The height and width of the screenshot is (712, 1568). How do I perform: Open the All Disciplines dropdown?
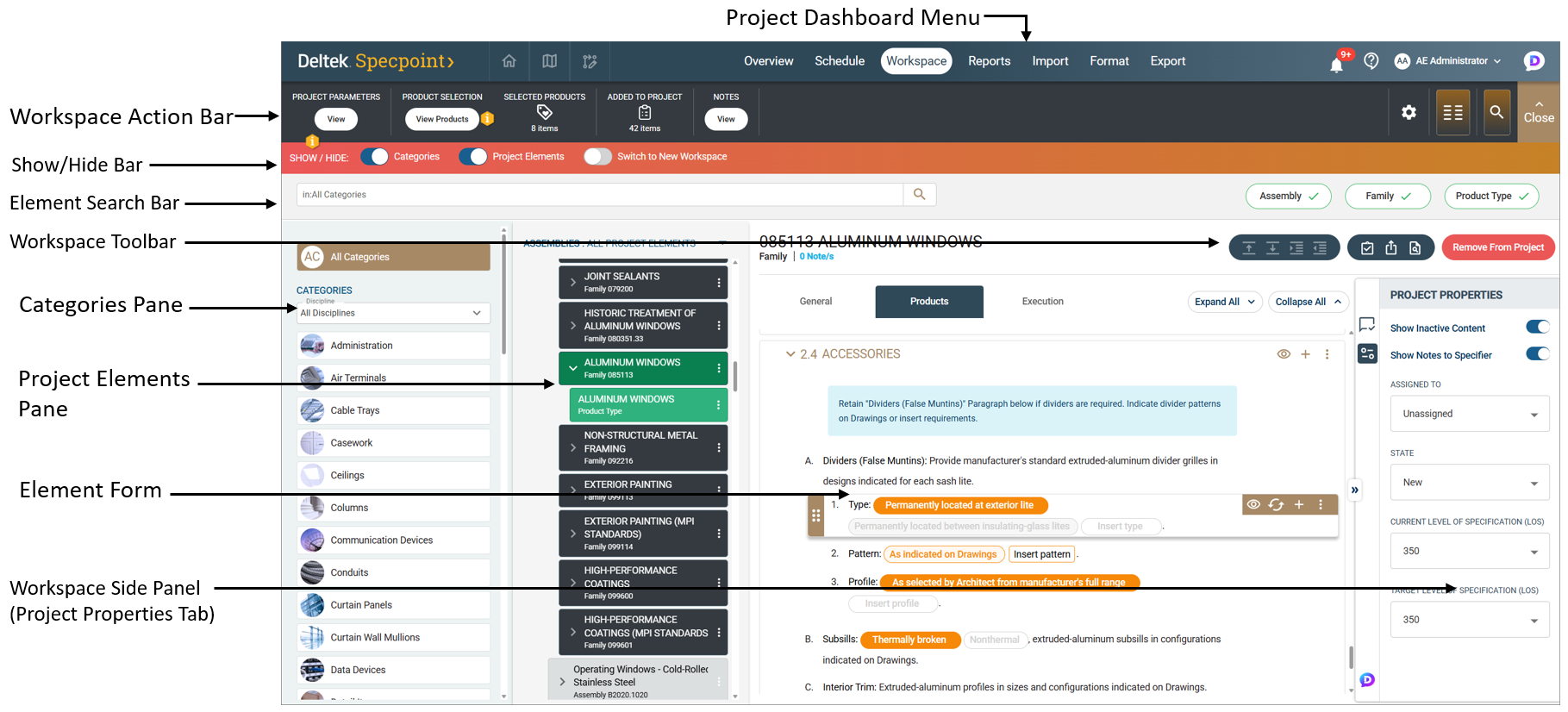pyautogui.click(x=393, y=313)
